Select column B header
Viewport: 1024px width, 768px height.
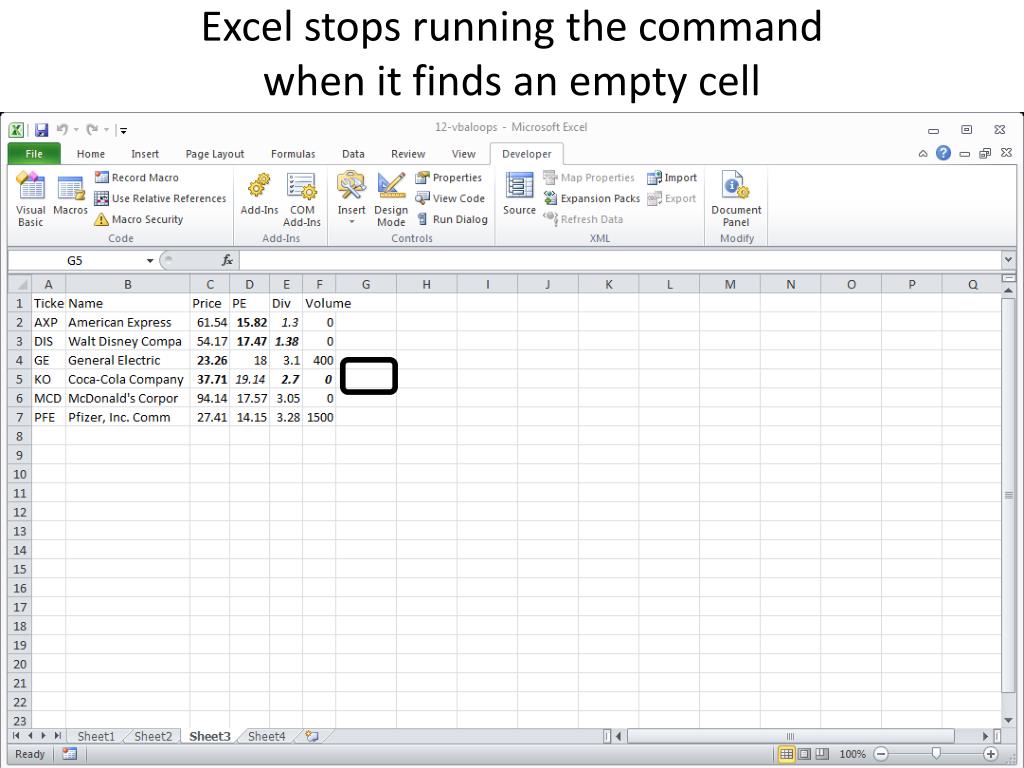(128, 285)
